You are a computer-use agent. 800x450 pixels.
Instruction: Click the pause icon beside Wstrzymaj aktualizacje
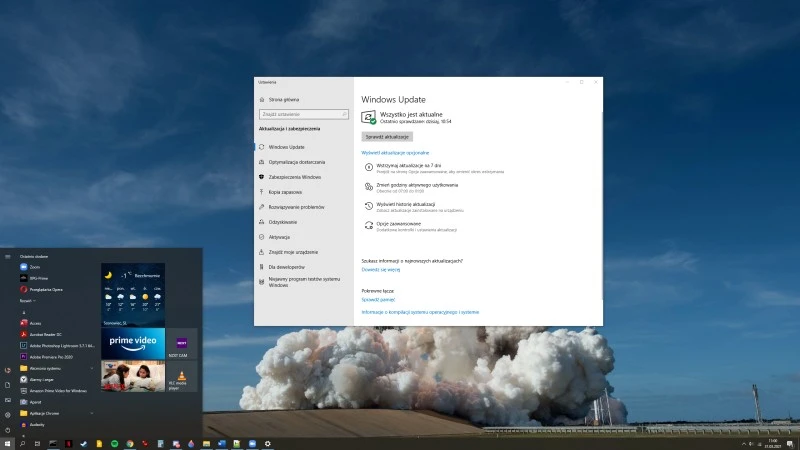click(368, 167)
